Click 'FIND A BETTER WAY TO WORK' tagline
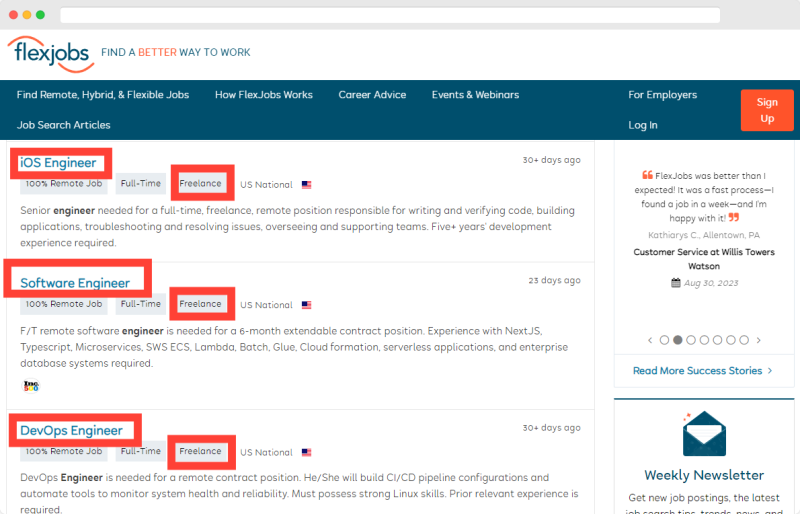Viewport: 800px width, 514px height. click(176, 53)
